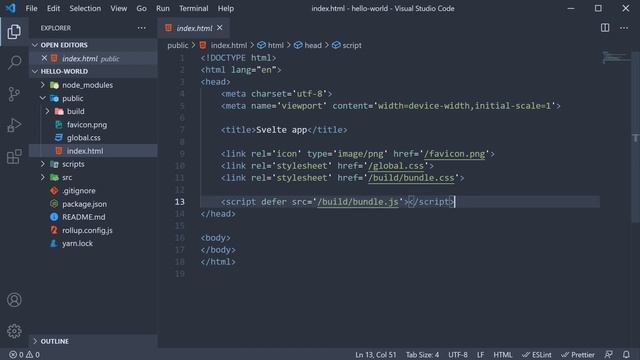Open the Search view in activity bar
Image resolution: width=640 pixels, height=360 pixels.
(14, 62)
